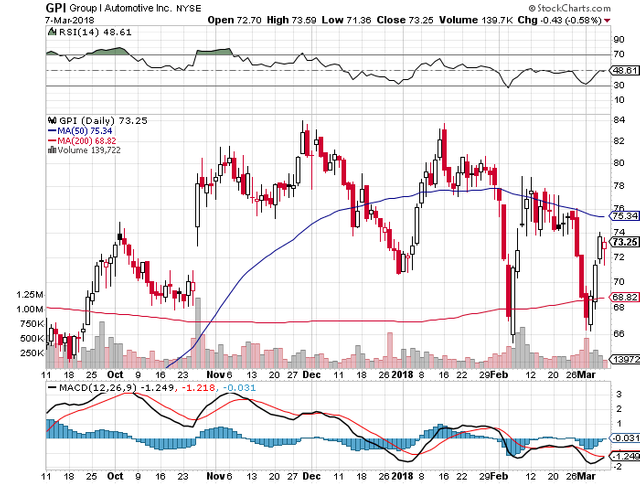Click the MA(50) 75.34 legend label
The image size is (640, 485).
(x=85, y=131)
